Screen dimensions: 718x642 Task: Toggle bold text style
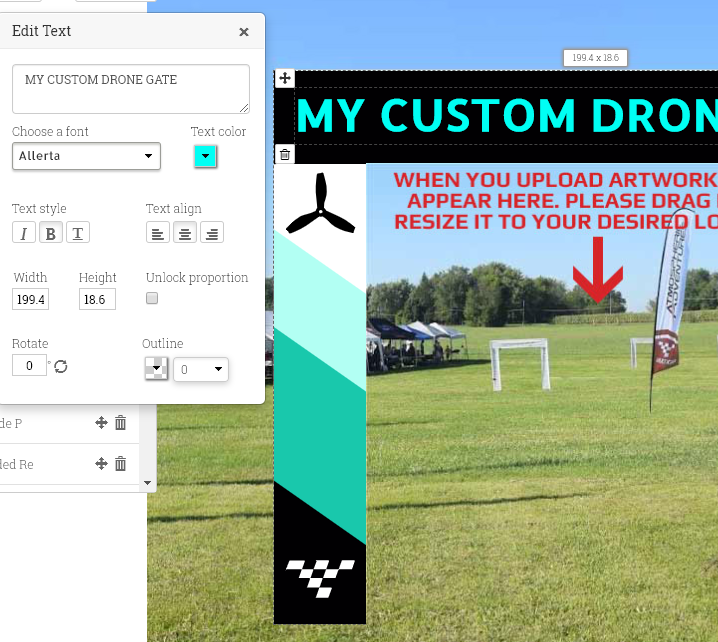pos(51,233)
